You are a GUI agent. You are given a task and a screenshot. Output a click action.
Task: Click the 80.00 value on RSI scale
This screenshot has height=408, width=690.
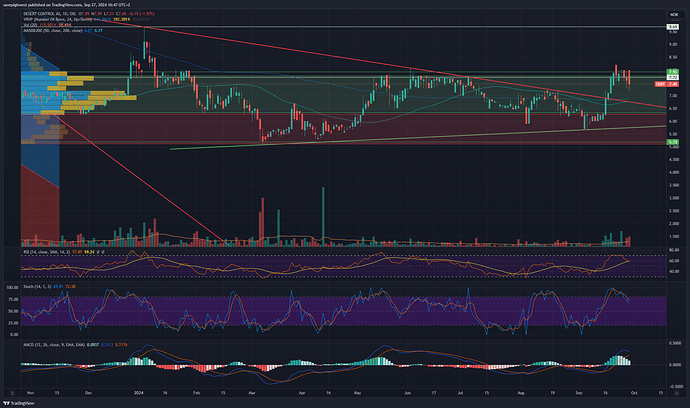tap(674, 250)
